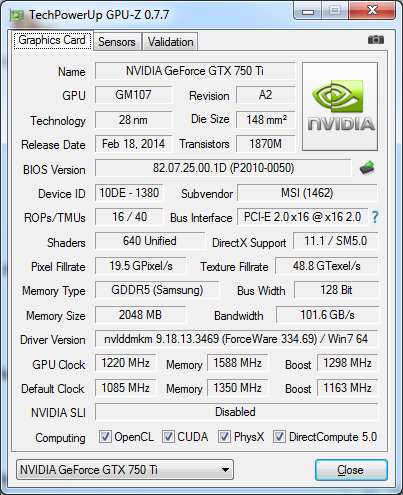Click the GPU field showing GM107
Image resolution: width=403 pixels, height=495 pixels.
134,95
